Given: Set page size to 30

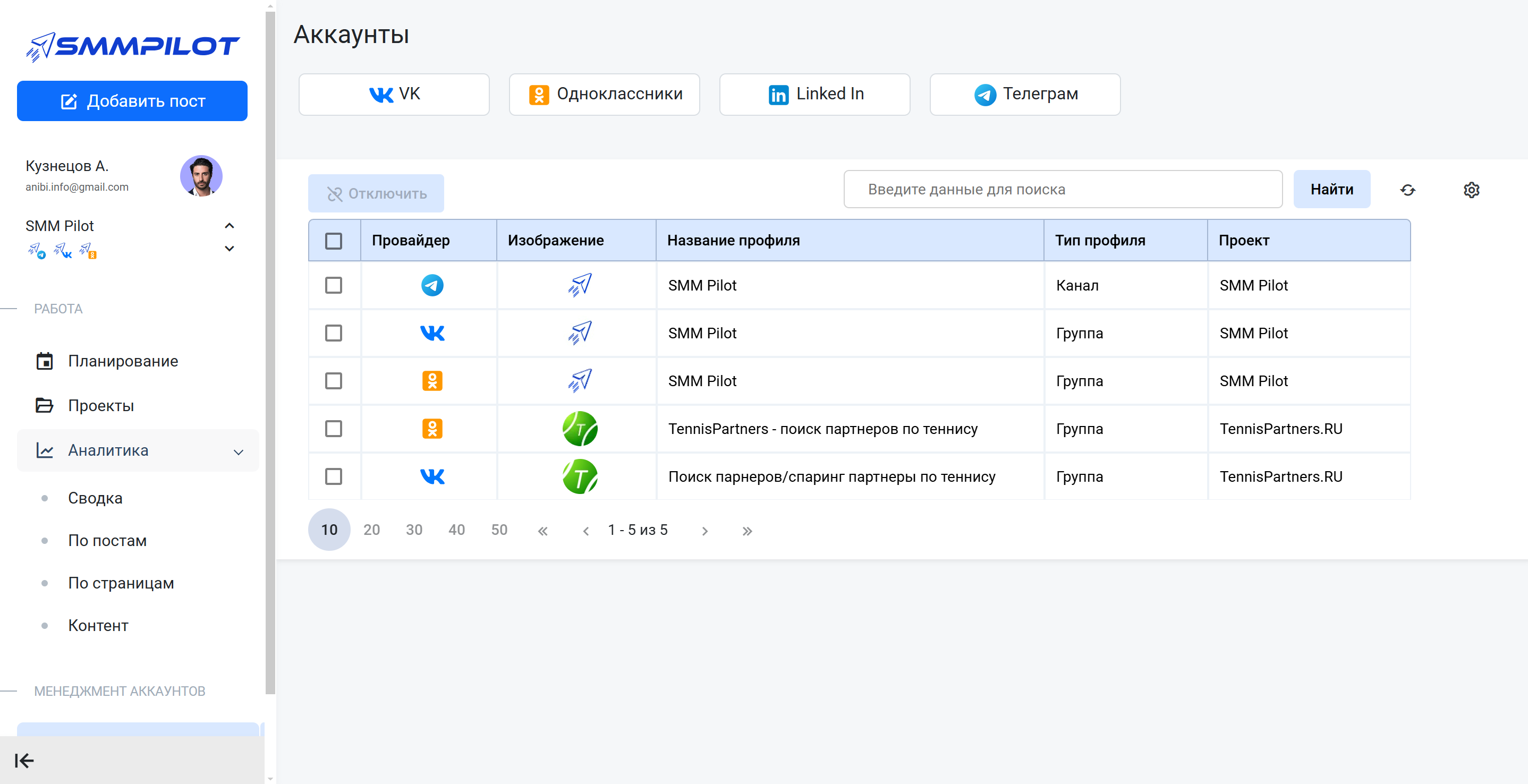Looking at the screenshot, I should pos(414,530).
